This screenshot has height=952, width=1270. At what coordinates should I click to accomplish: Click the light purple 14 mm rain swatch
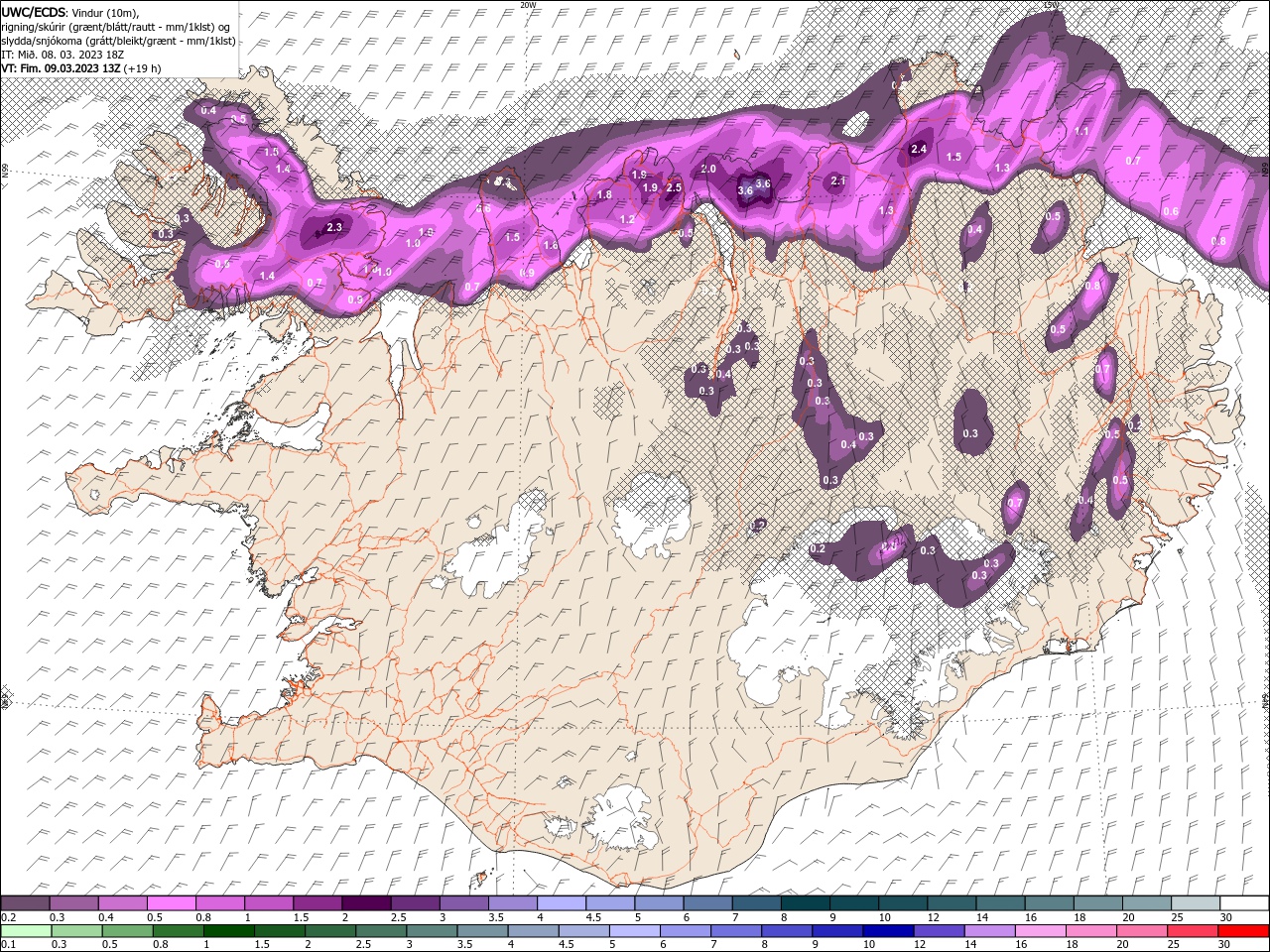[x=989, y=931]
